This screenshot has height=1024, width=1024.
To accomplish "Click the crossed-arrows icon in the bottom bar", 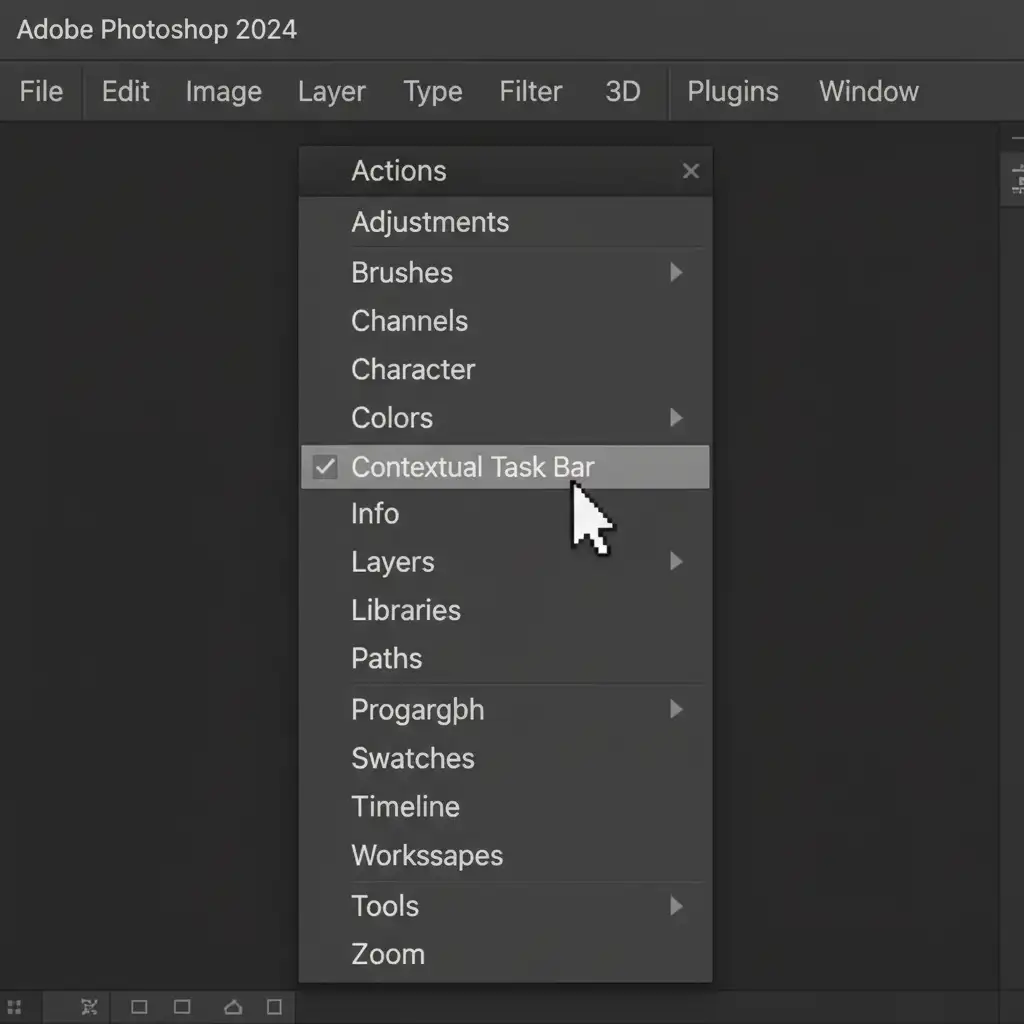I will tap(90, 1006).
